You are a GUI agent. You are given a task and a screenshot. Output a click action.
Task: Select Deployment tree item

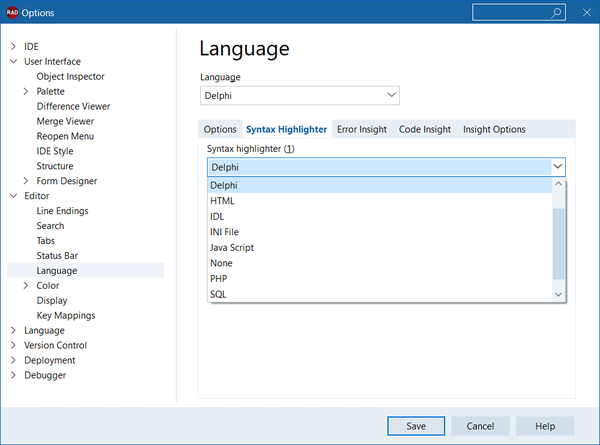click(50, 360)
